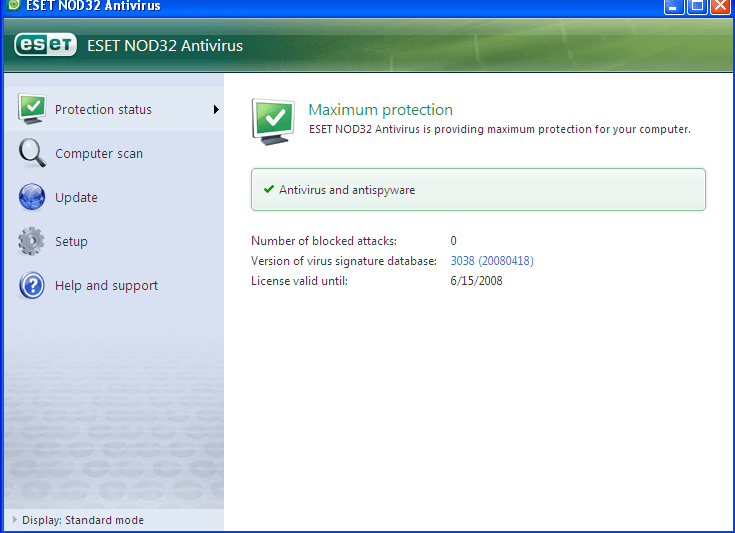
Task: Click the Number of blocked attacks label
Action: [323, 240]
